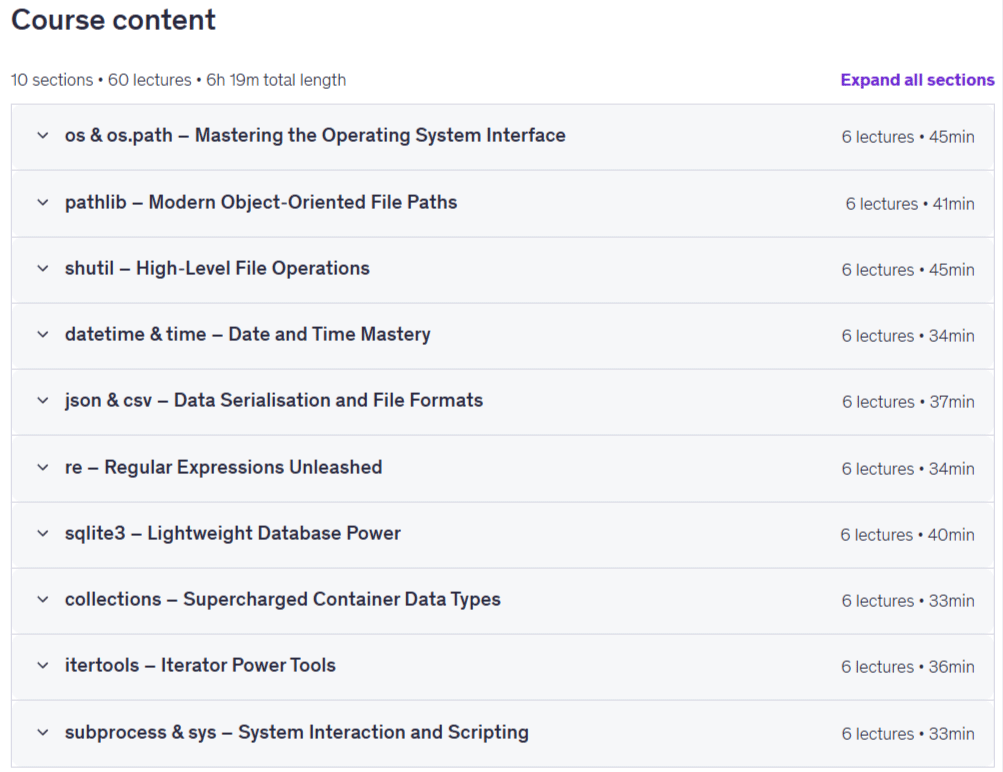Open 'os & os.path – Mastering the Operating System Interface' title
The image size is (1003, 772).
point(315,136)
